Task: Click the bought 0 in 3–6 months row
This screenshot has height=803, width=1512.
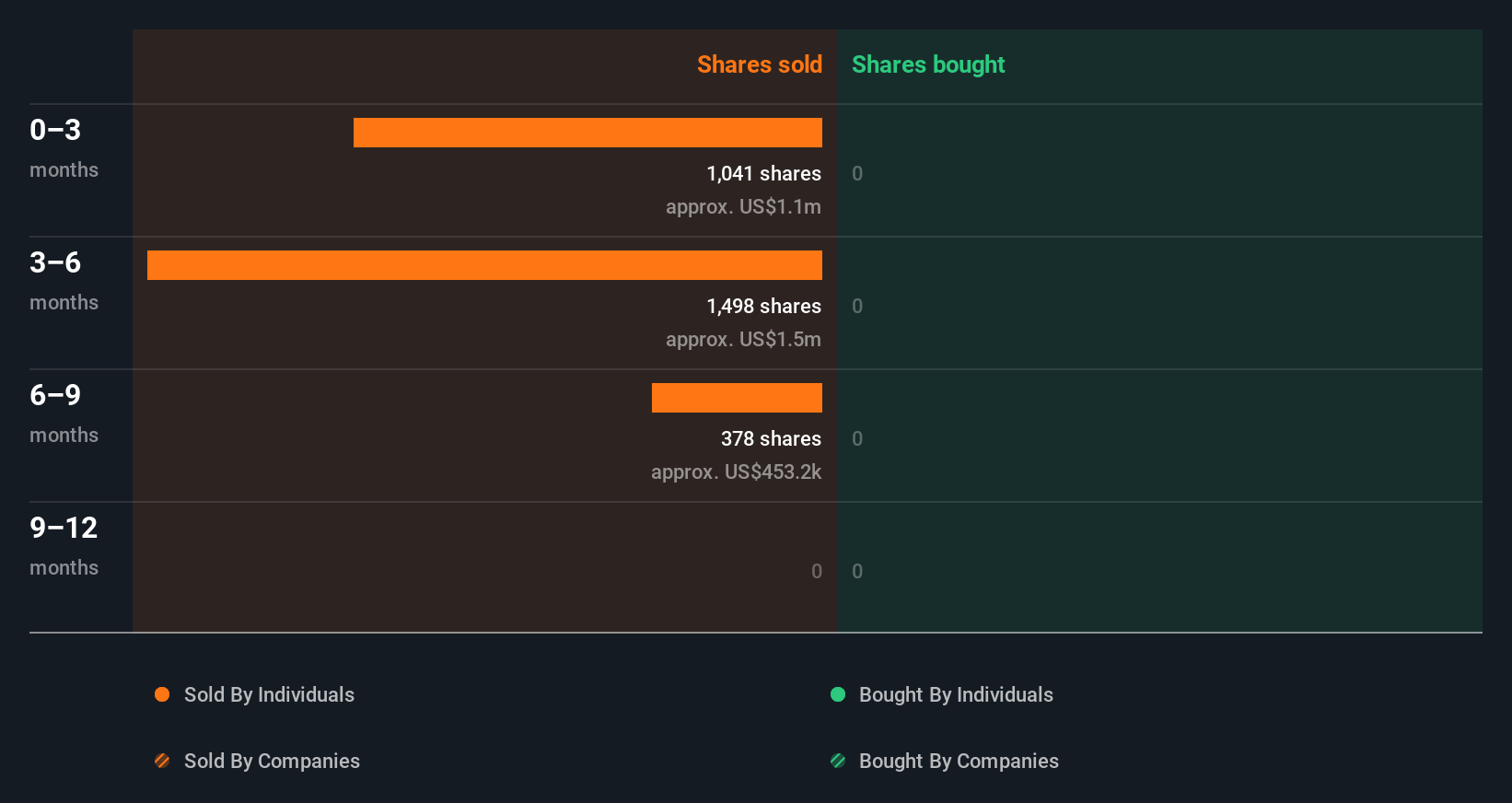Action: pos(857,306)
